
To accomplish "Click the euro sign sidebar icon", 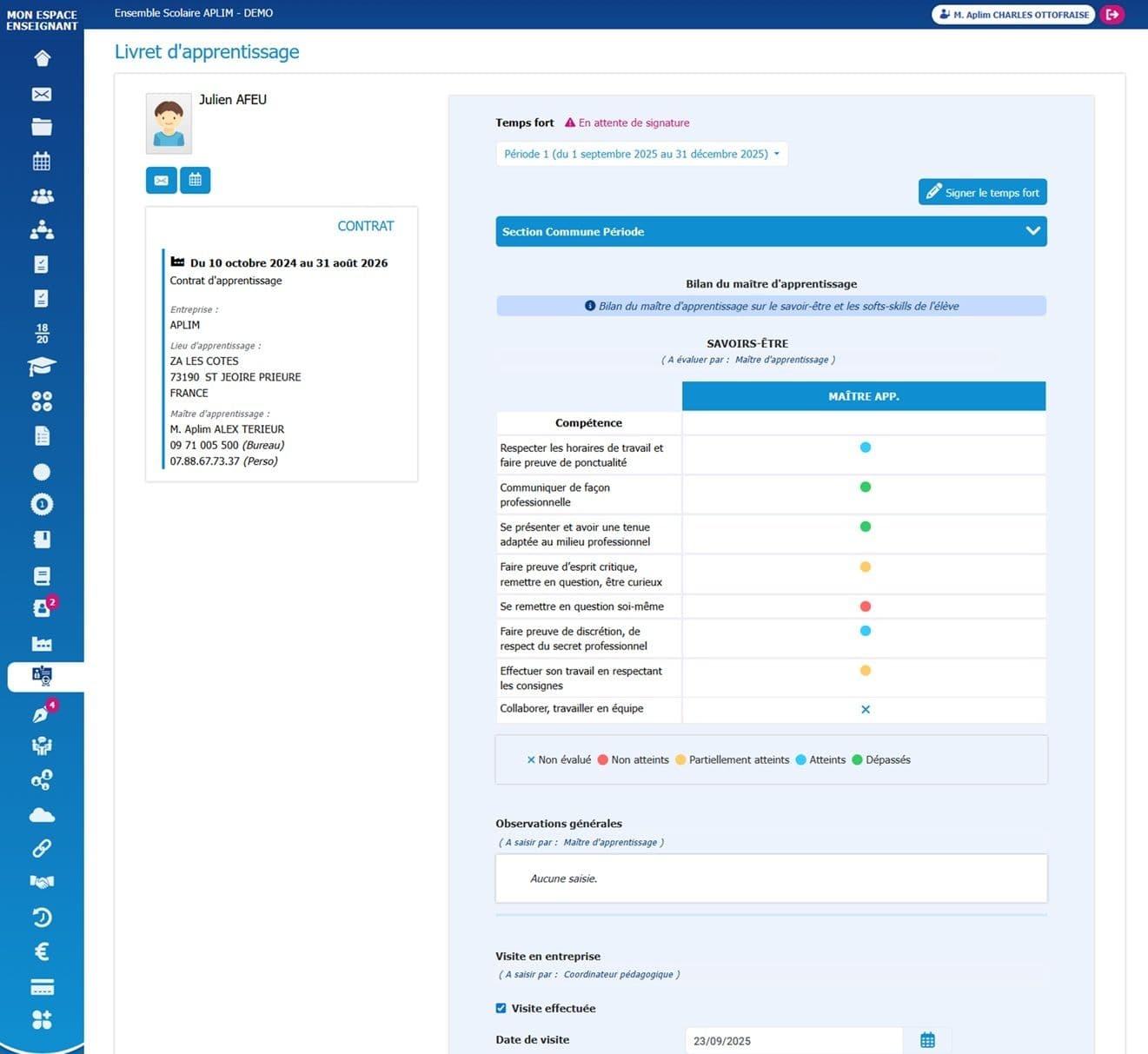I will pos(42,951).
